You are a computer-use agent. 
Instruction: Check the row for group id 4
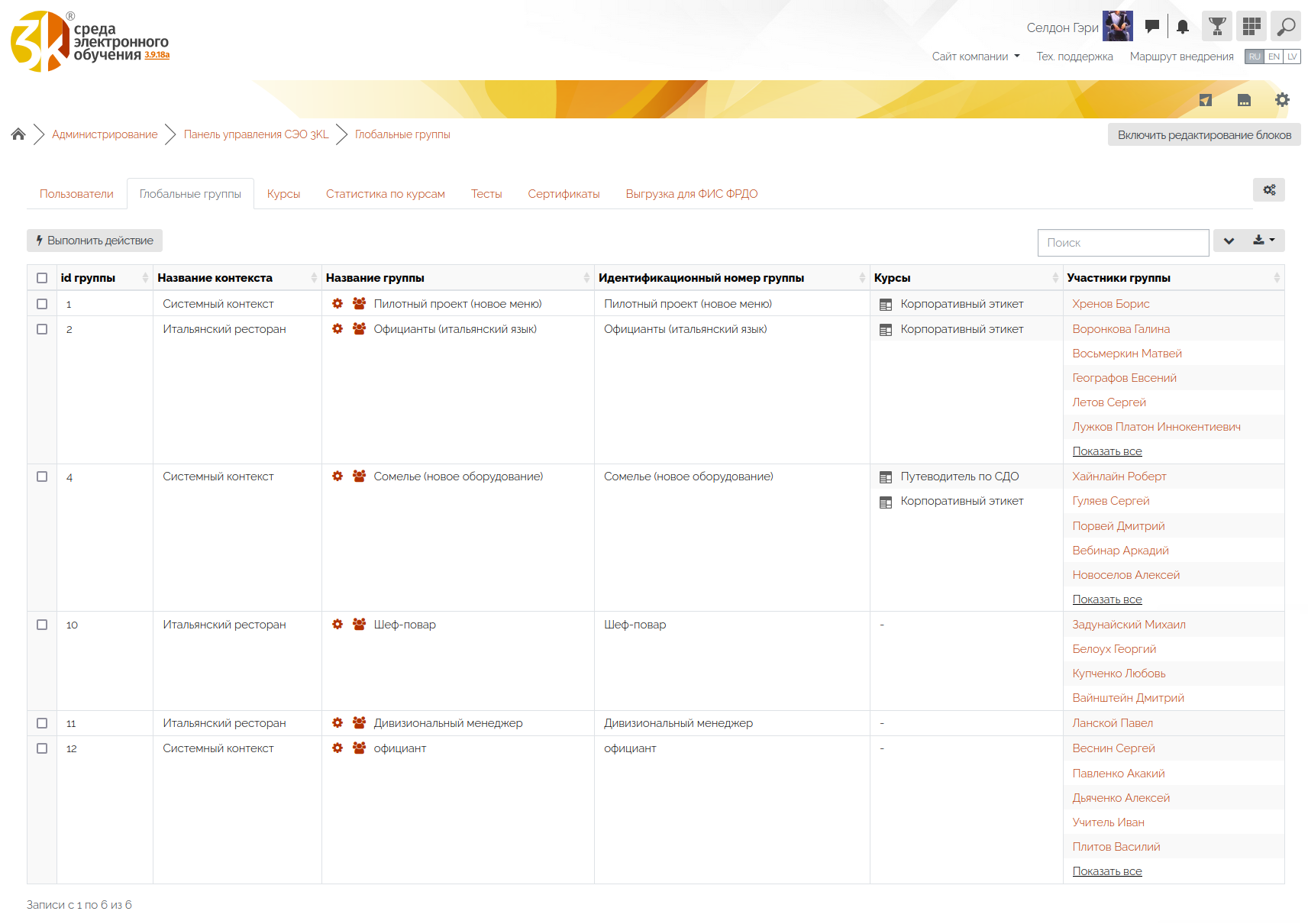pyautogui.click(x=42, y=477)
